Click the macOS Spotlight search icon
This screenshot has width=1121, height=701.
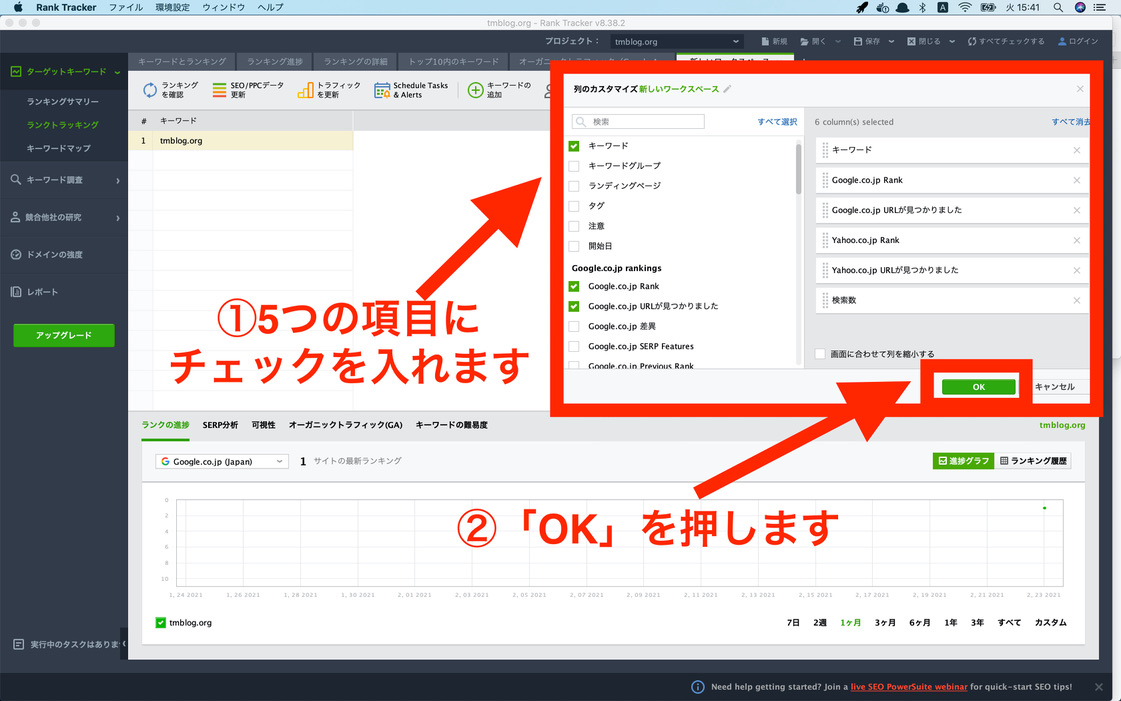point(1057,7)
